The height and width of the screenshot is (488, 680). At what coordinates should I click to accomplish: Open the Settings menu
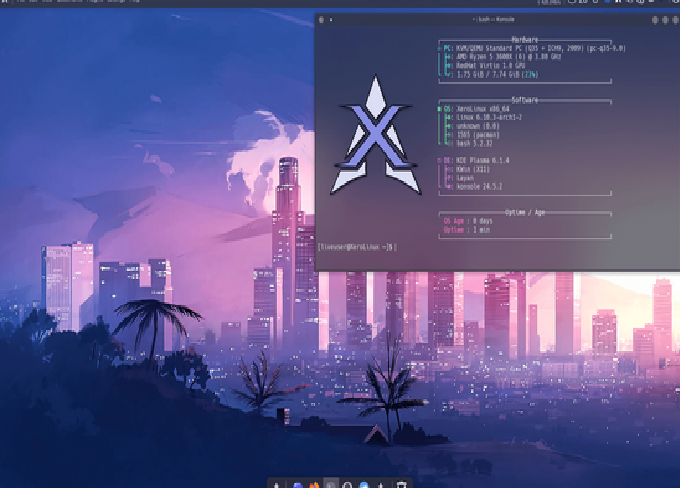111,3
